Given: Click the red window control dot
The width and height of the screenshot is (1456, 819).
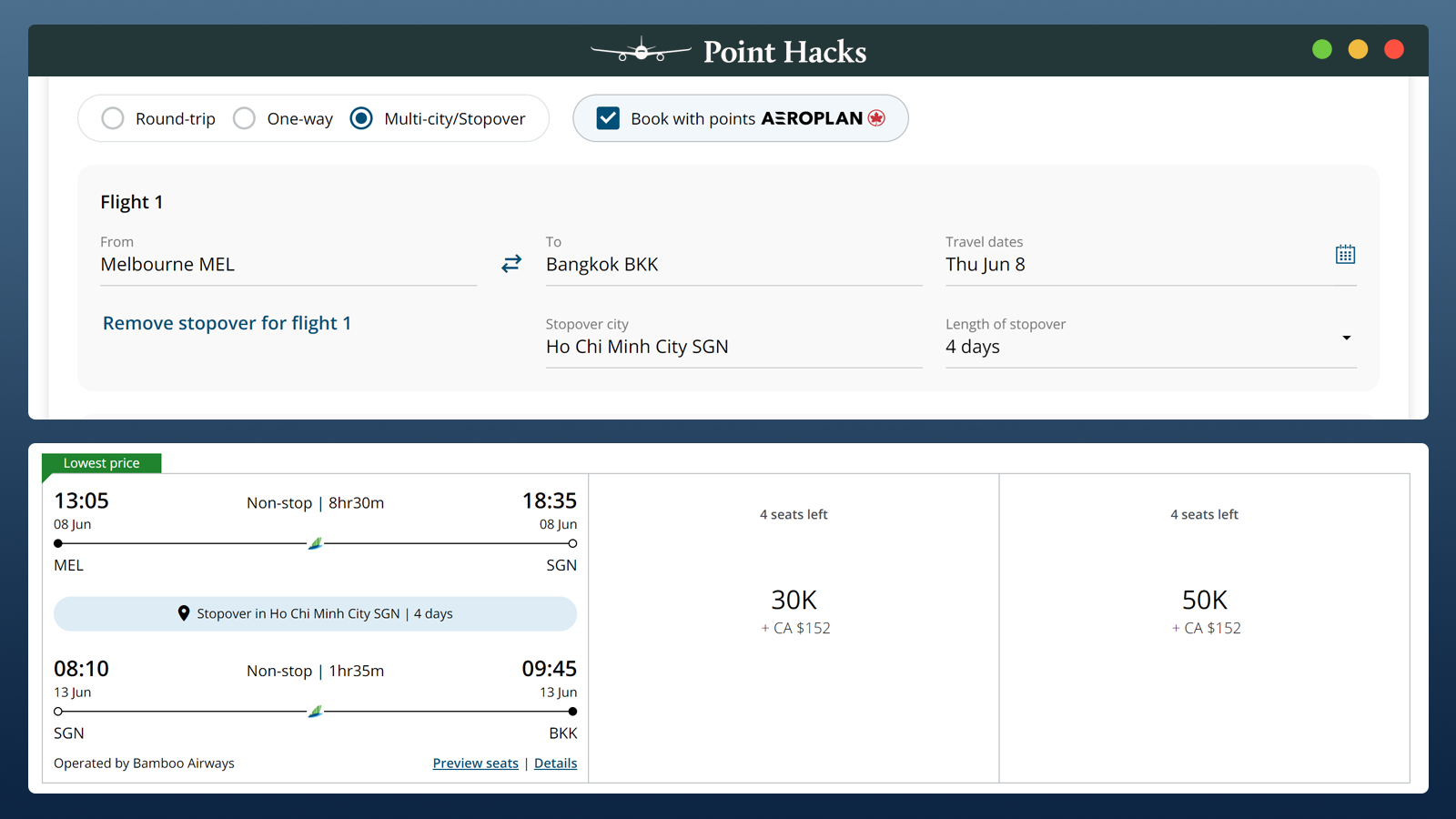Looking at the screenshot, I should point(1393,49).
